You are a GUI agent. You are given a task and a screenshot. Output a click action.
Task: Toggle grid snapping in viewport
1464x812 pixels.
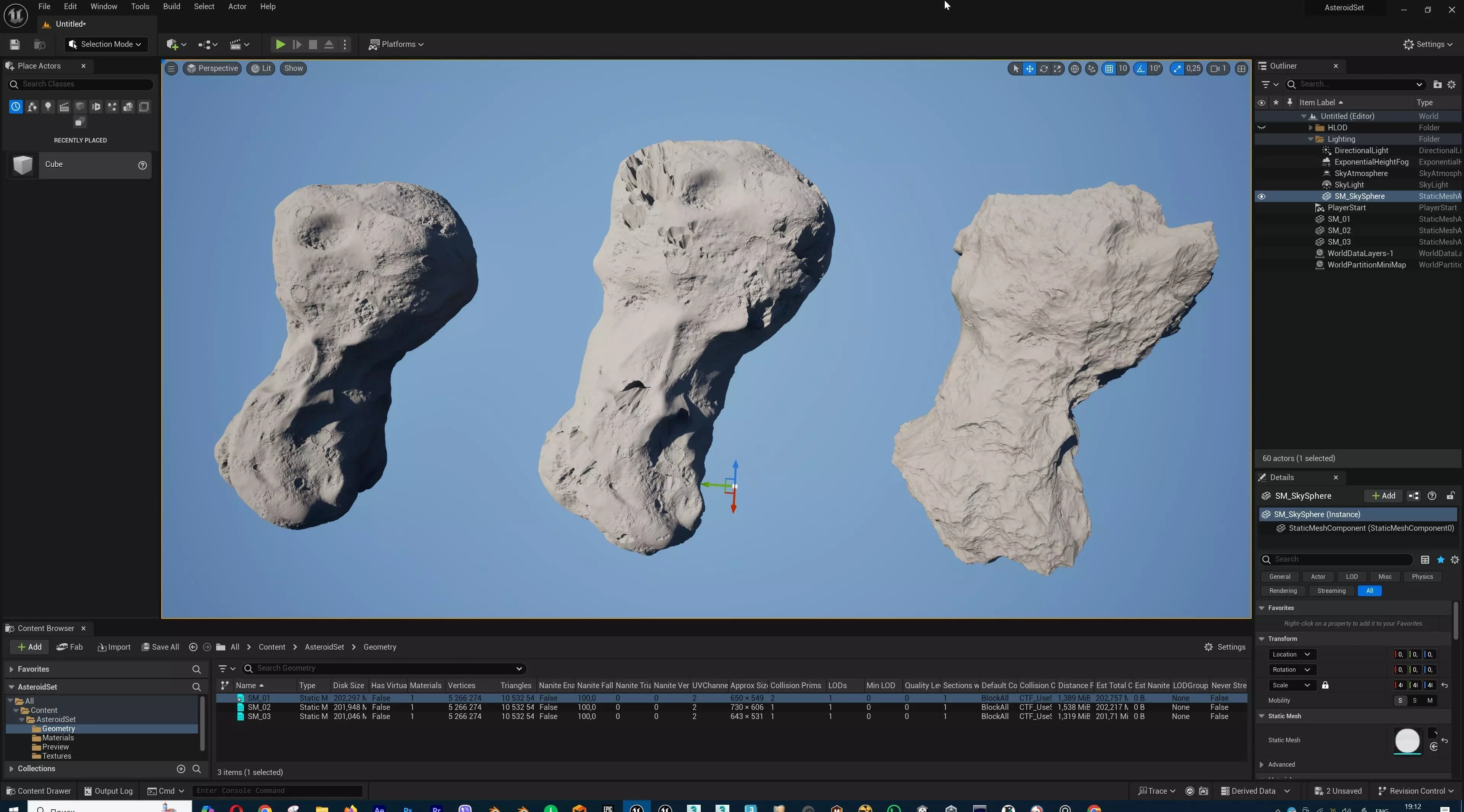[1109, 69]
